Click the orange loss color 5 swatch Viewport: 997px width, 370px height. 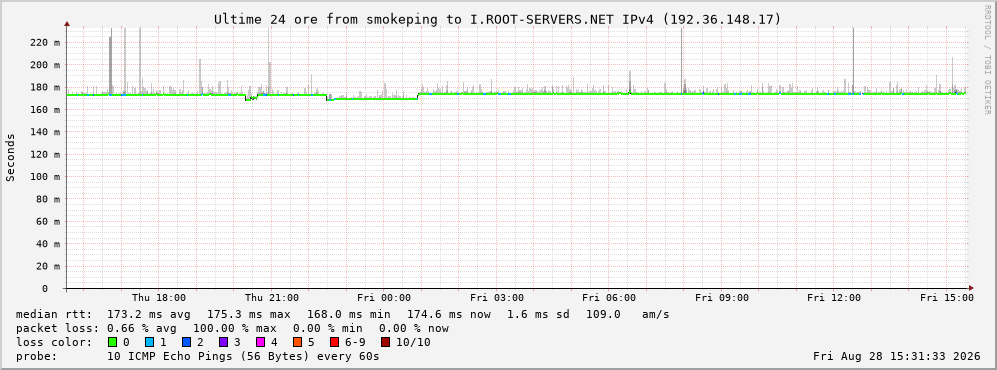coord(298,343)
